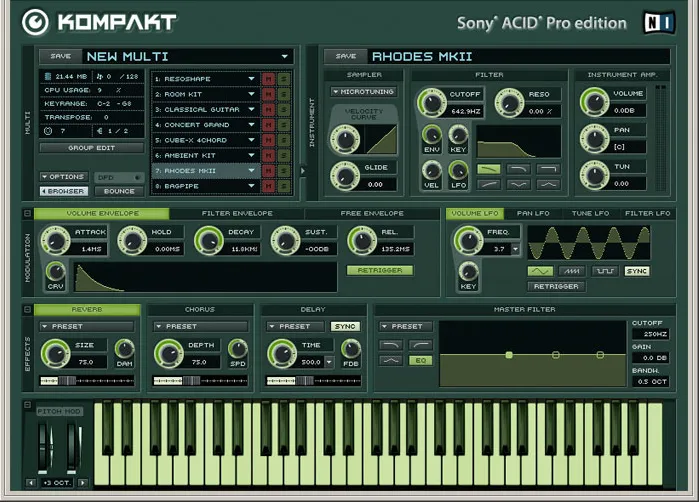Click the instrument SAVE button
The width and height of the screenshot is (699, 502).
pyautogui.click(x=345, y=56)
